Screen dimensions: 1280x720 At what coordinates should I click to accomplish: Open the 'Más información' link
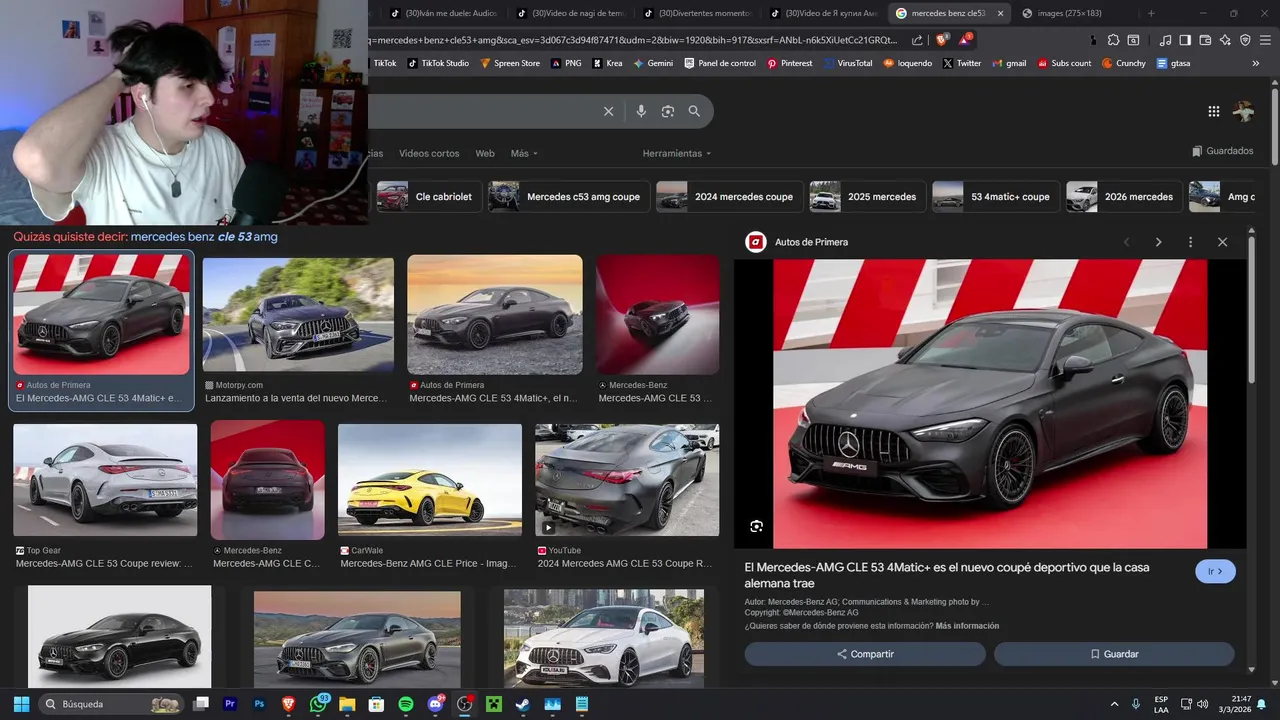coord(967,626)
